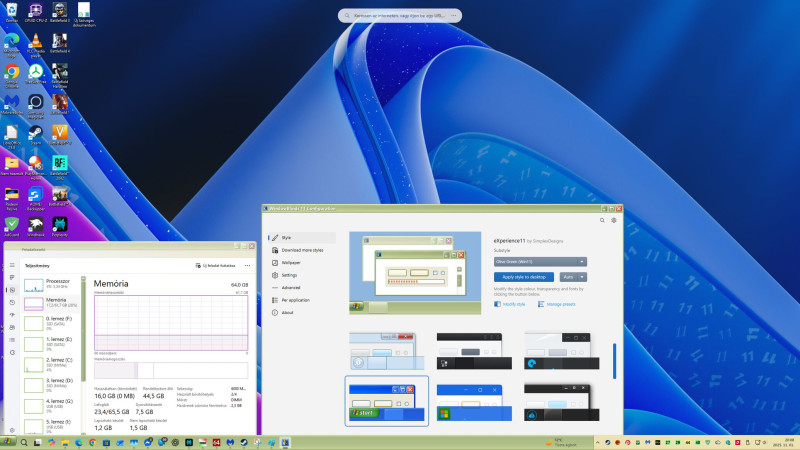Select LibreOffice desktop icon

(x=12, y=137)
